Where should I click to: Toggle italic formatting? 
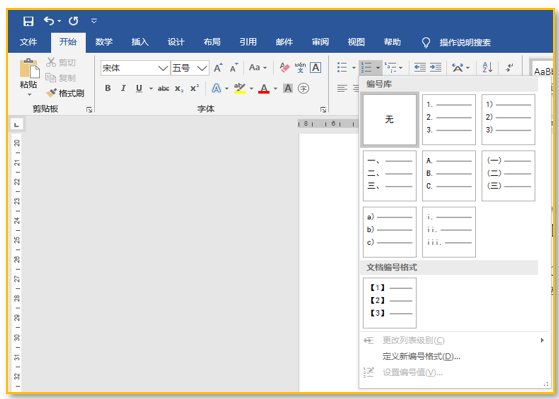point(123,88)
